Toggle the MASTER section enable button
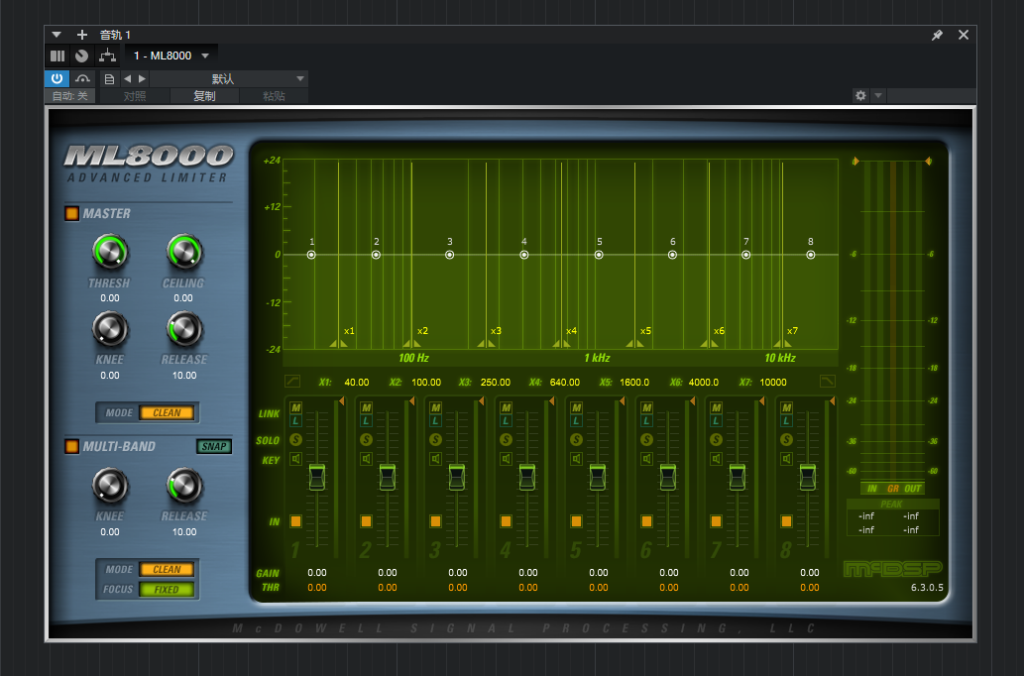This screenshot has width=1024, height=676. (x=71, y=214)
